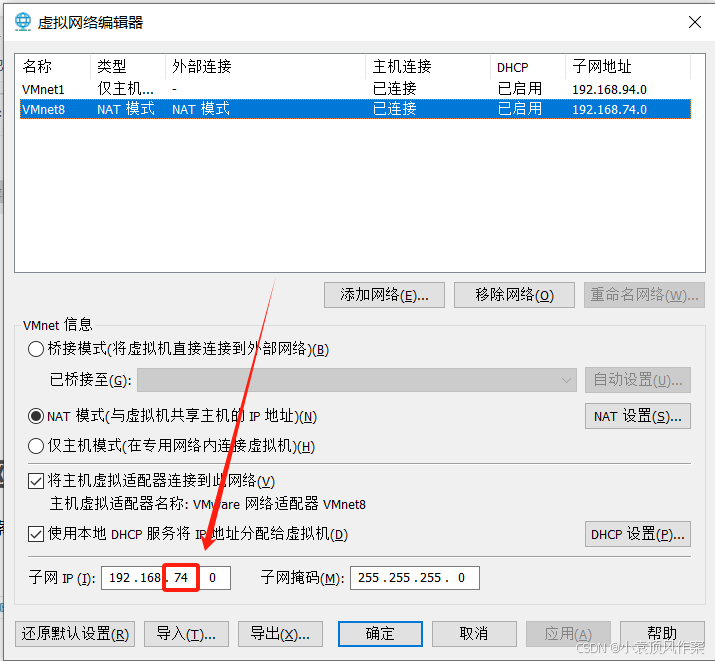Click the 取消 button
Image resolution: width=715 pixels, height=661 pixels.
474,634
